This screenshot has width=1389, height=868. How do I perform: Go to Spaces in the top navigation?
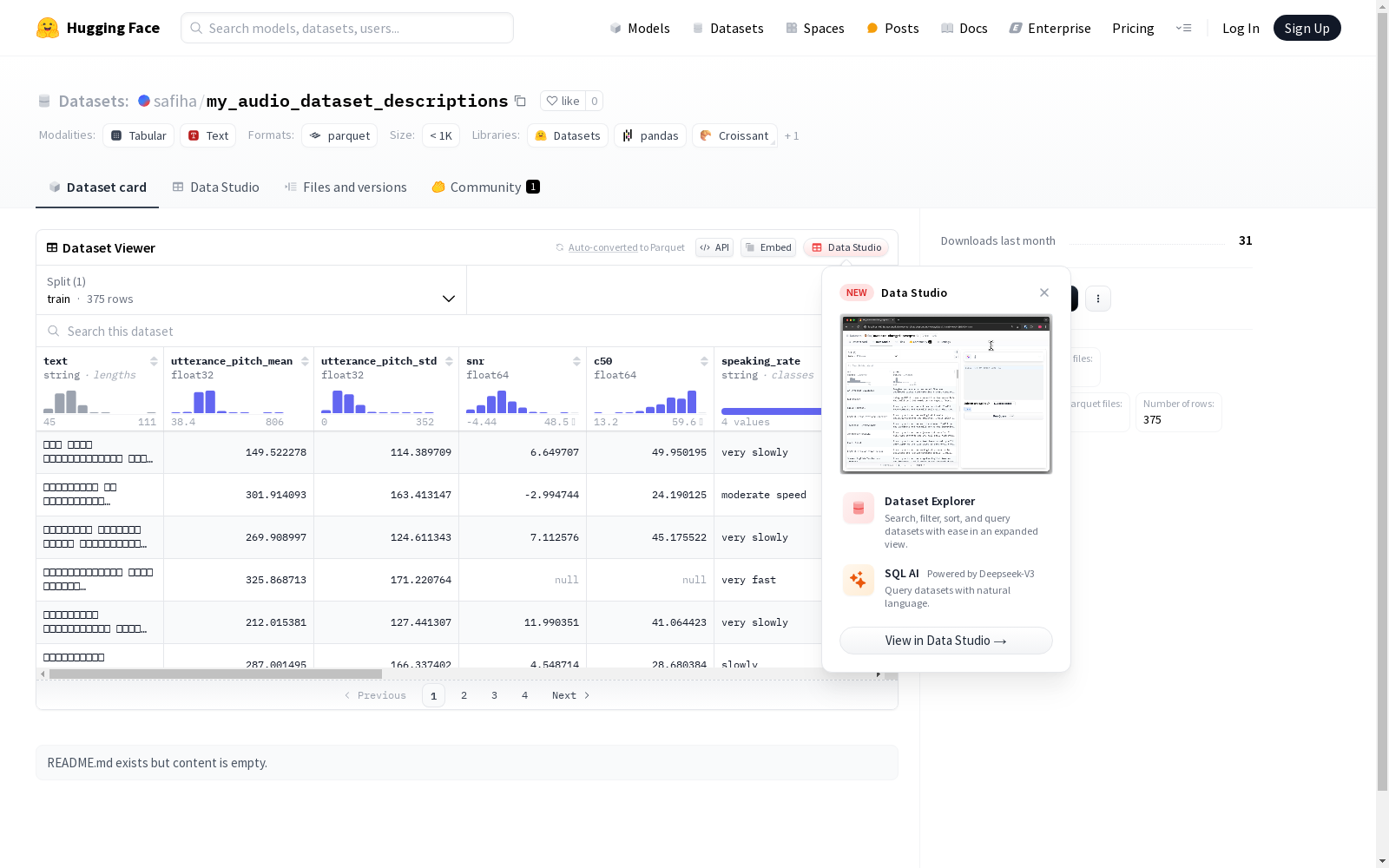click(x=815, y=28)
